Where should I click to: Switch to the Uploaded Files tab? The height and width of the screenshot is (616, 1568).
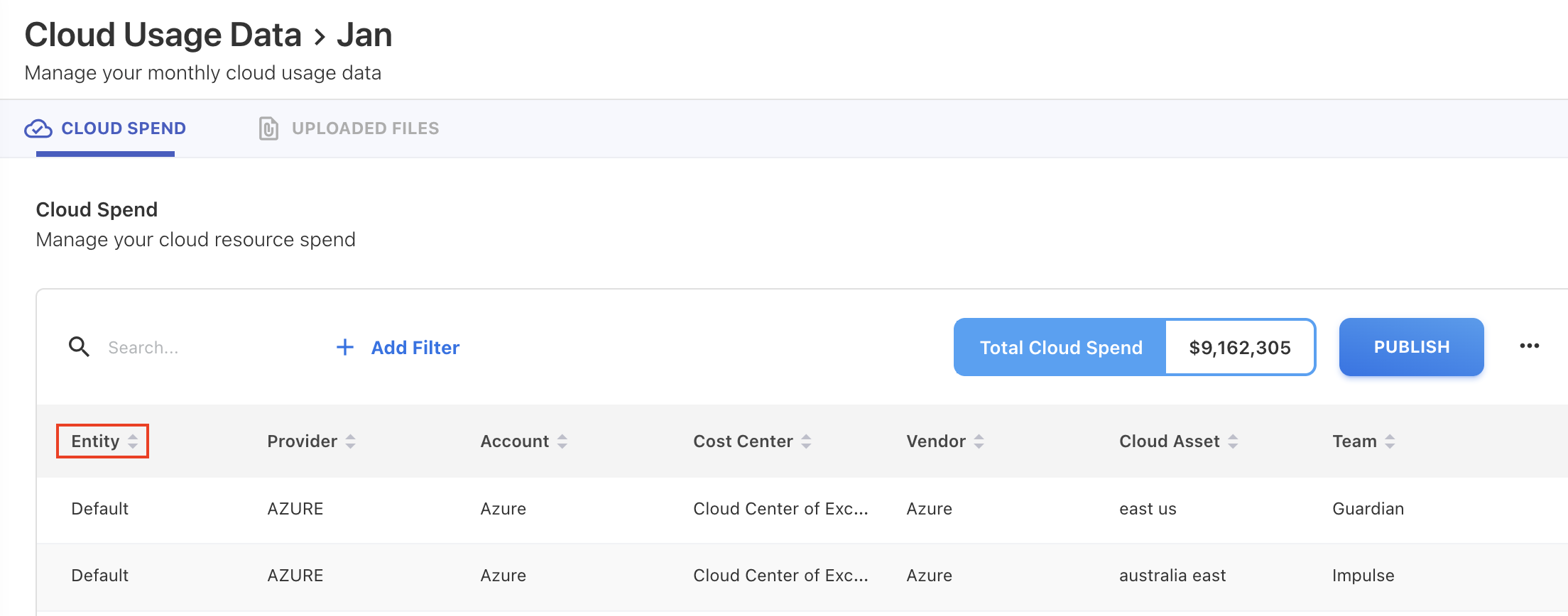click(365, 128)
